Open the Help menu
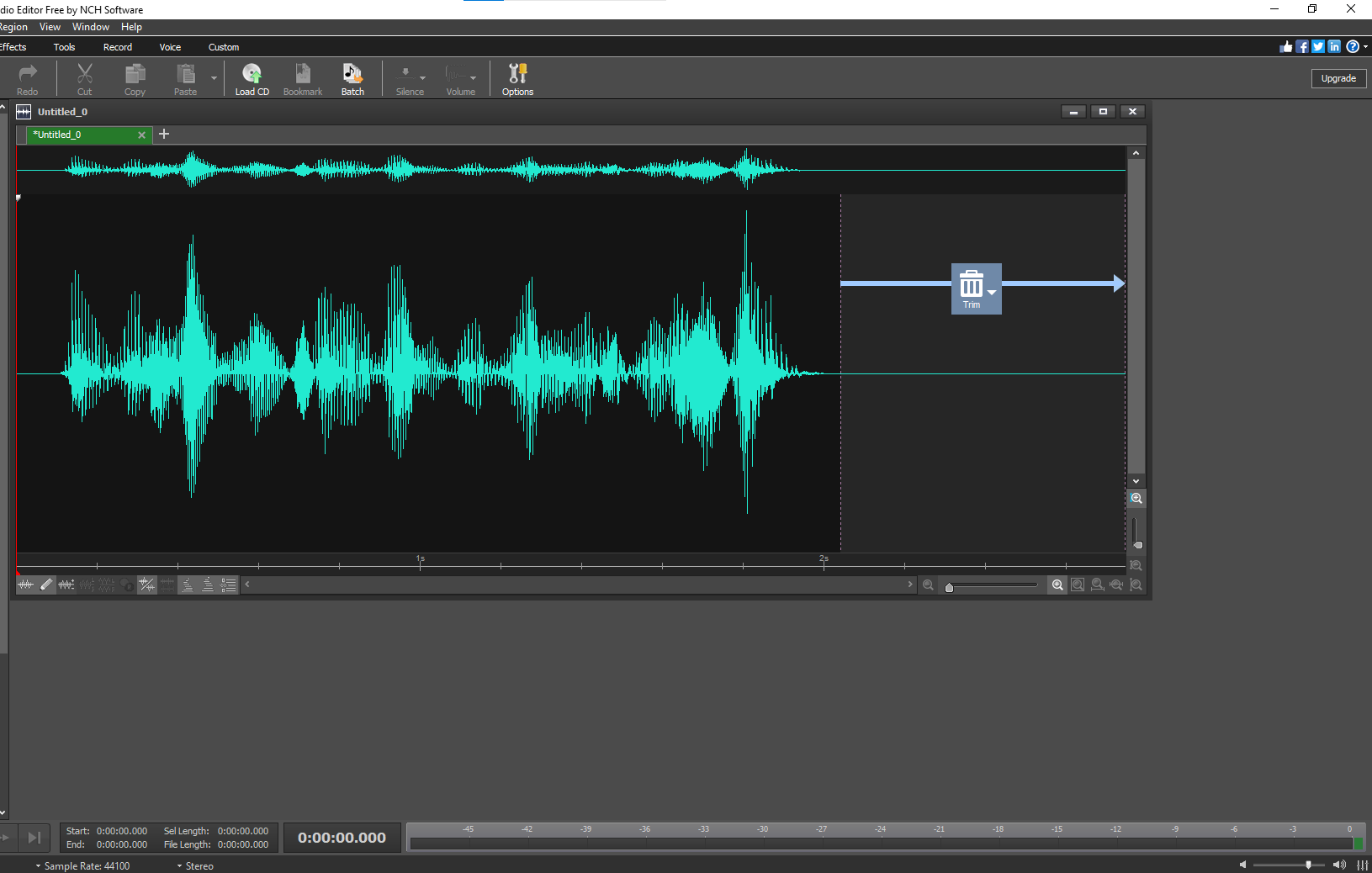The image size is (1372, 873). point(131,27)
